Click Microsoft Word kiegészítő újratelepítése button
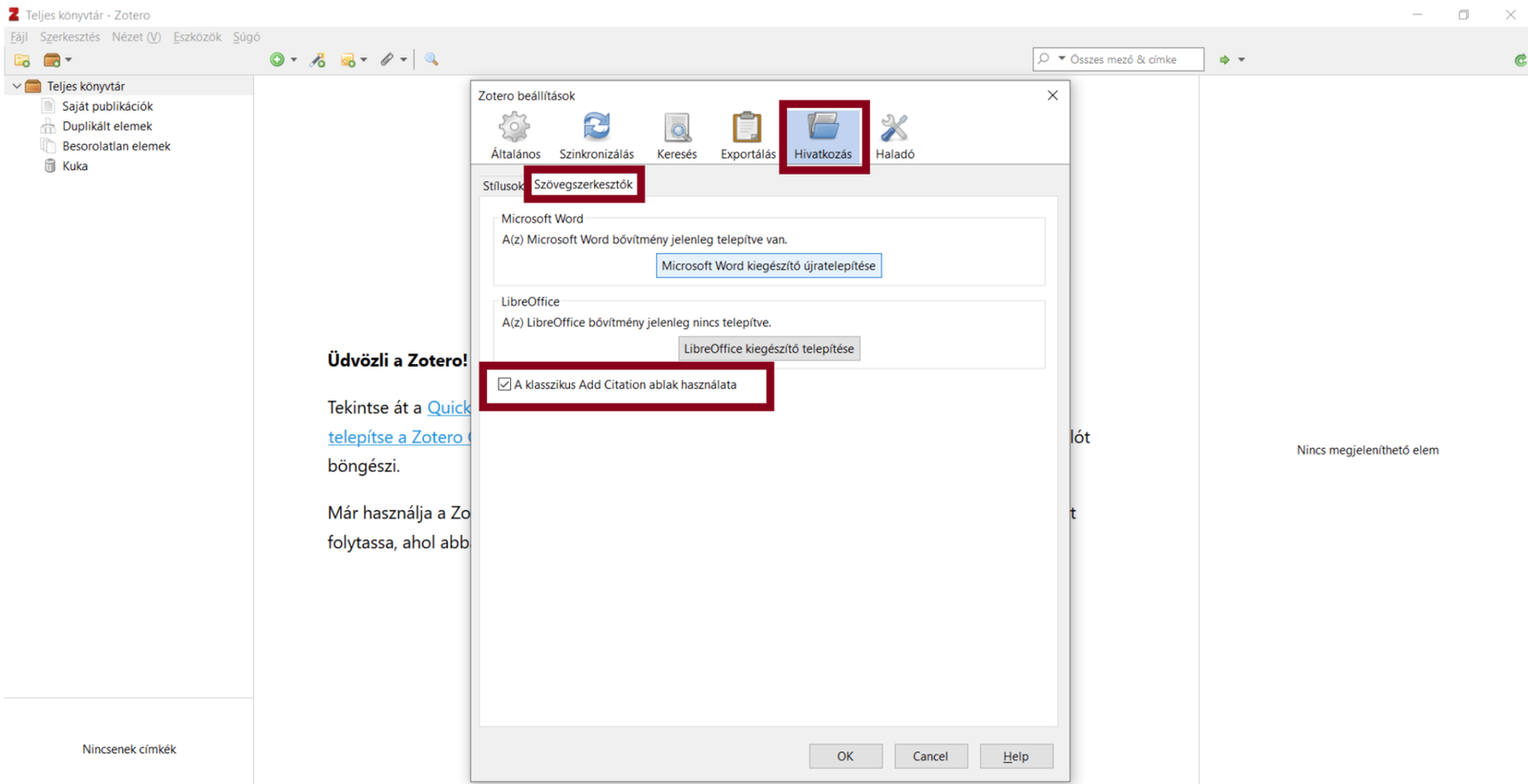 coord(769,265)
